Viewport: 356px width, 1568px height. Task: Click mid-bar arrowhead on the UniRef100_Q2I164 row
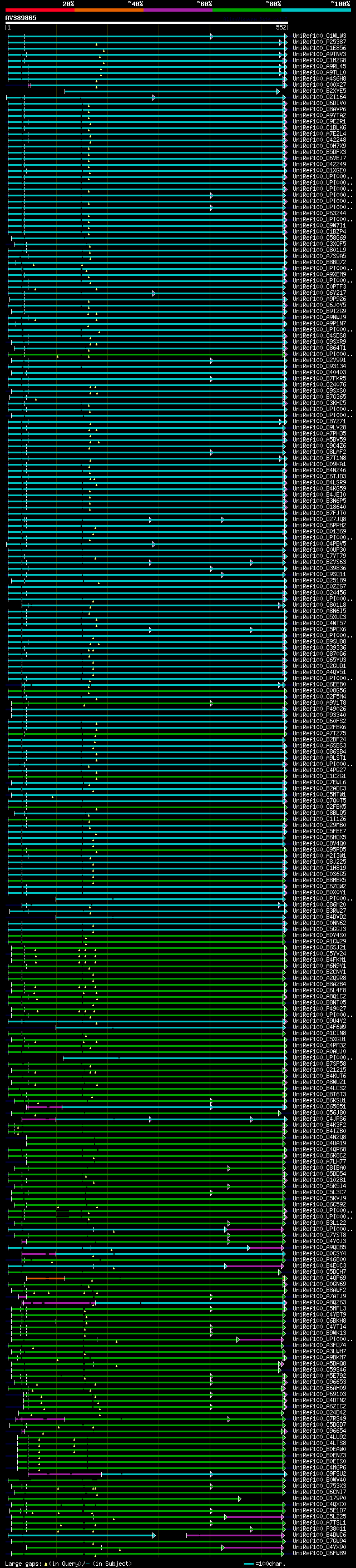point(154,97)
